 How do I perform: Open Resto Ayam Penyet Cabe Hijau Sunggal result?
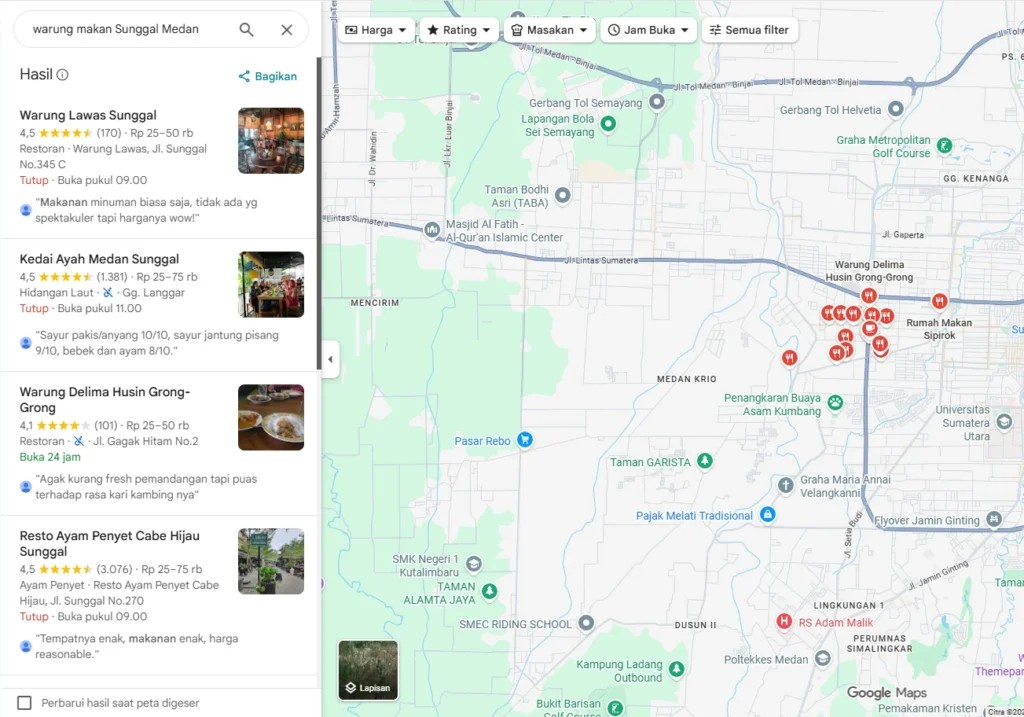click(110, 543)
